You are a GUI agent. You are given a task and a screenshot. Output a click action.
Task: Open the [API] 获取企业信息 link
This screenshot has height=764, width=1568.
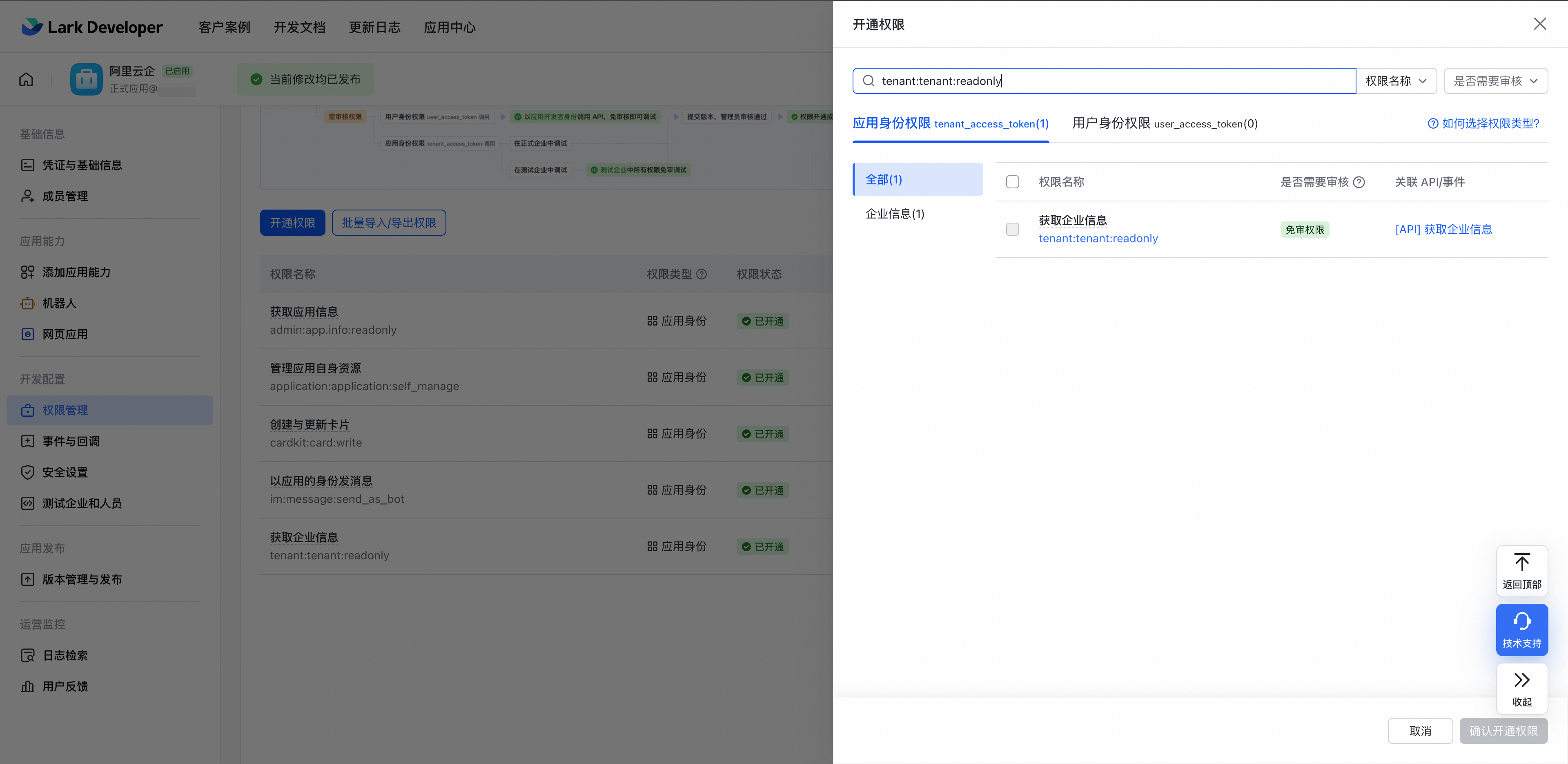click(x=1443, y=229)
